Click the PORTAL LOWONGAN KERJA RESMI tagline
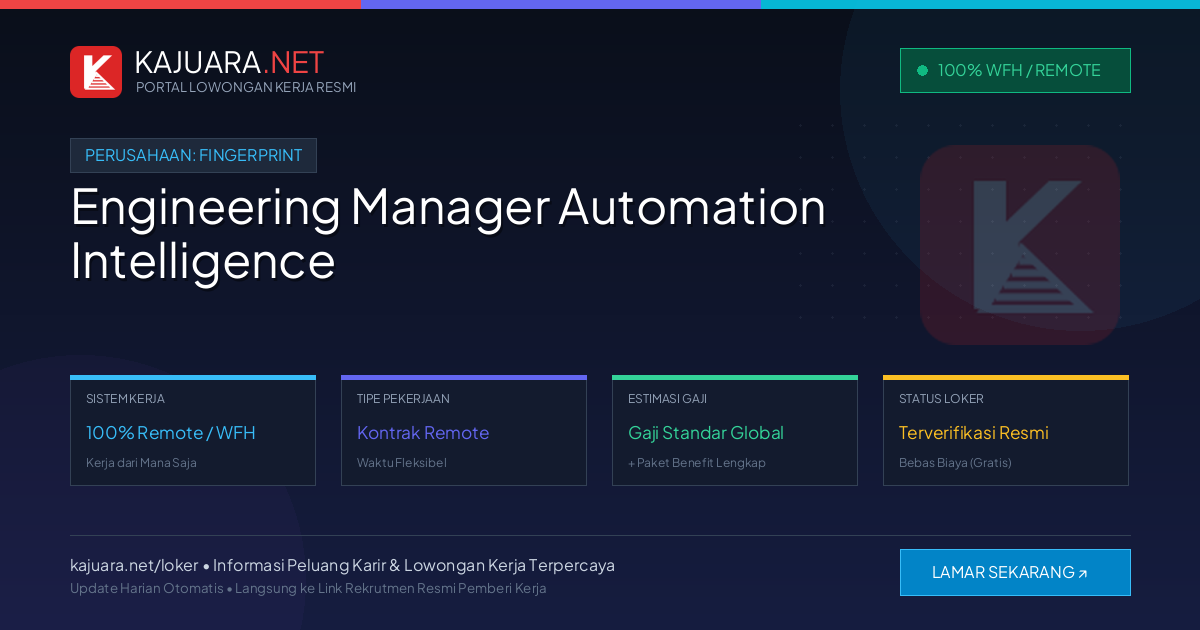The height and width of the screenshot is (630, 1200). [246, 87]
